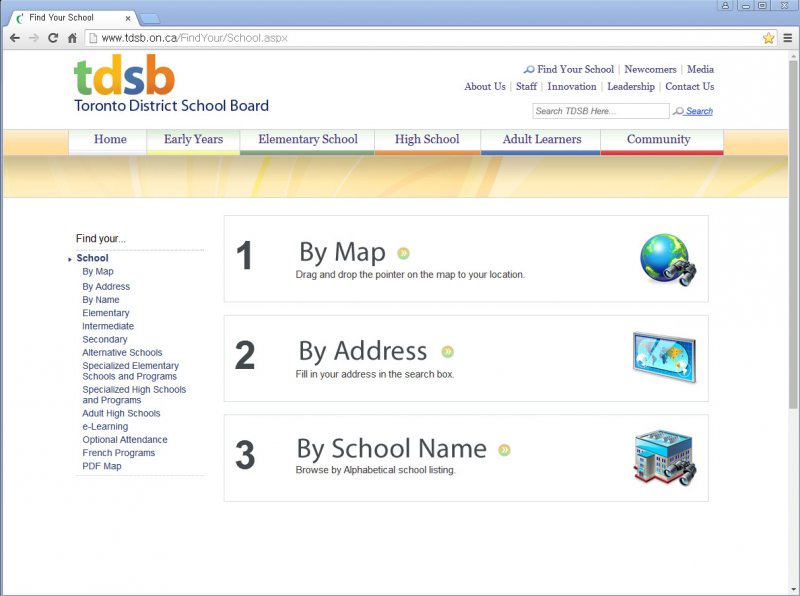Bookmark the page with the star icon

pyautogui.click(x=768, y=38)
